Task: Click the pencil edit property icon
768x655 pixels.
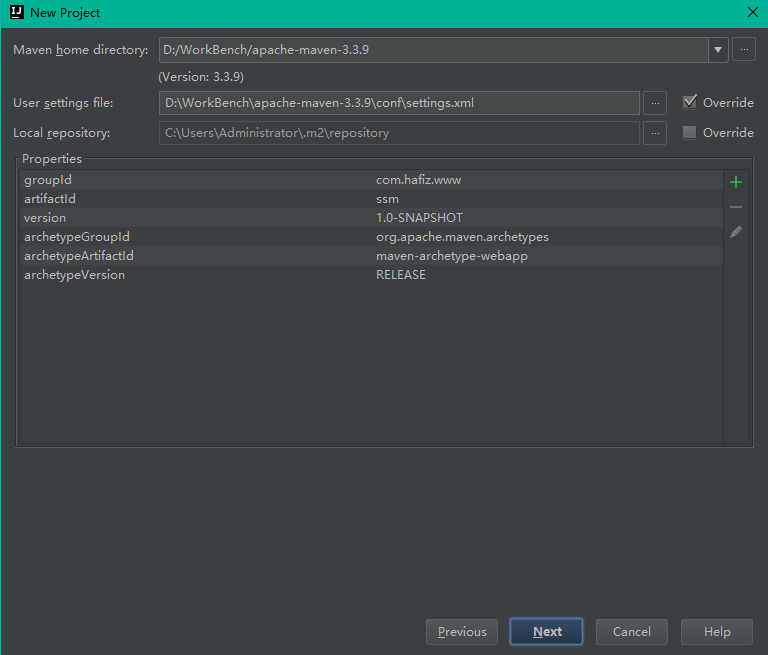Action: coord(736,232)
